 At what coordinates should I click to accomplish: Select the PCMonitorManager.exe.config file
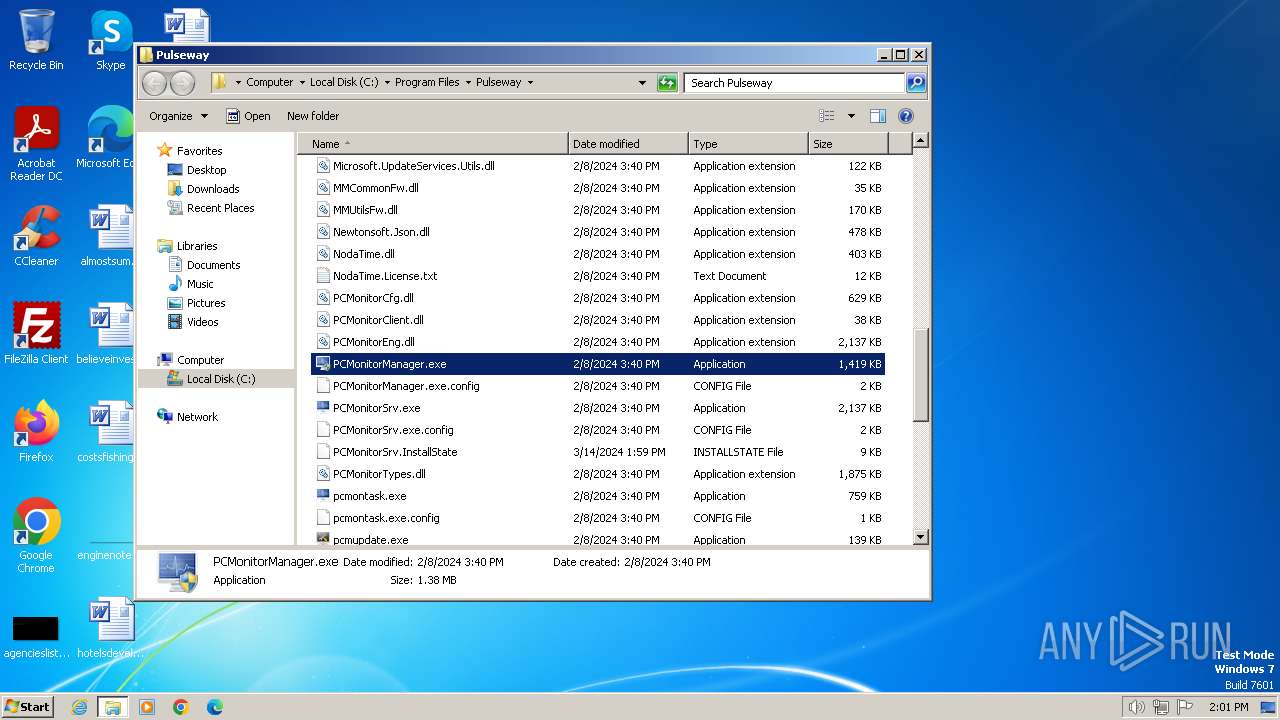(x=406, y=386)
